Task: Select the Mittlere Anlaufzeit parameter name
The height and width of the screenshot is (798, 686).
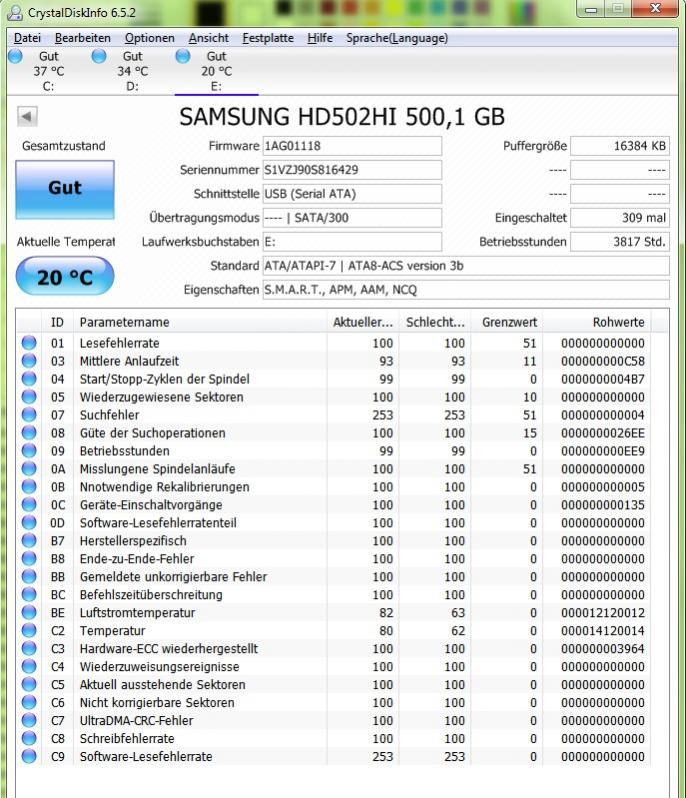Action: click(x=129, y=361)
